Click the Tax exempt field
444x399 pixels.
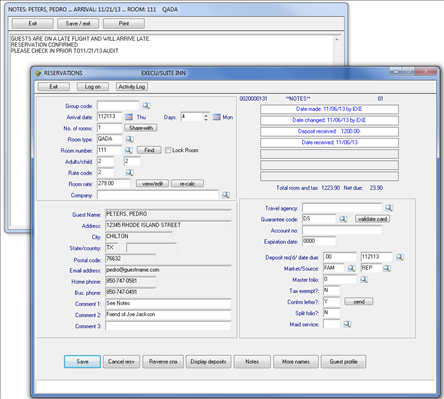pyautogui.click(x=332, y=291)
